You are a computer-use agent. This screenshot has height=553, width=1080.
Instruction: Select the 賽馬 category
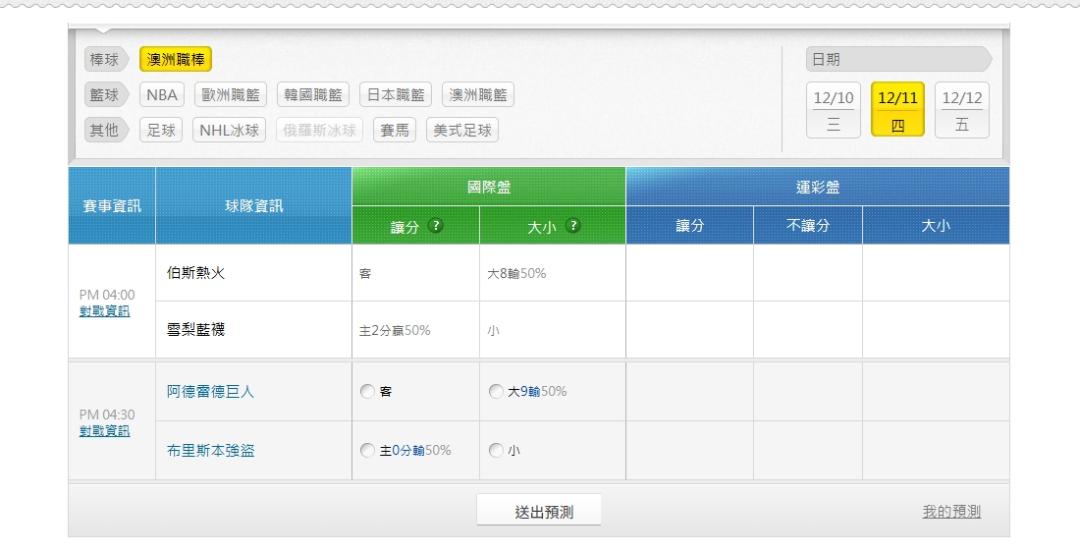point(395,130)
